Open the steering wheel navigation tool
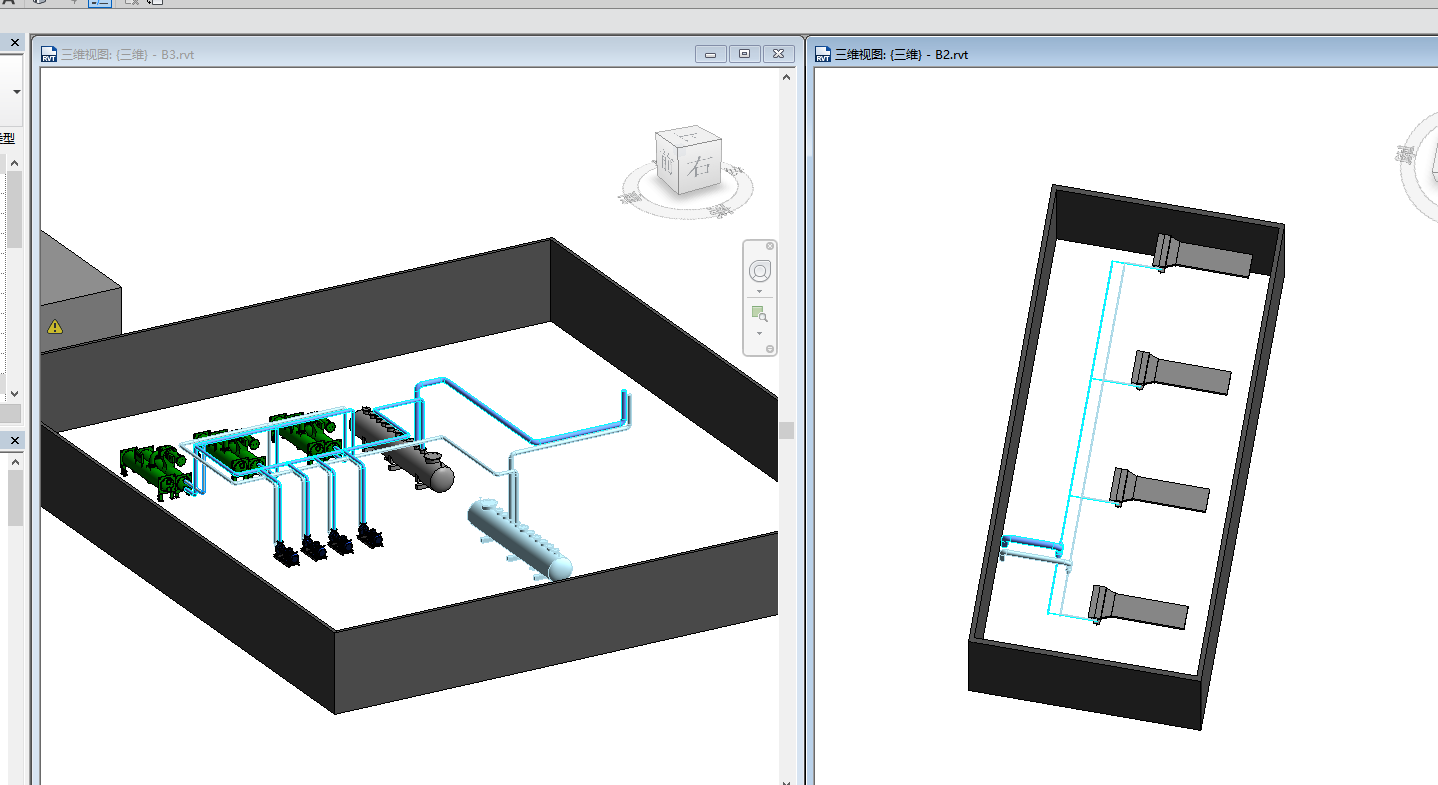This screenshot has width=1438, height=785. [x=760, y=271]
